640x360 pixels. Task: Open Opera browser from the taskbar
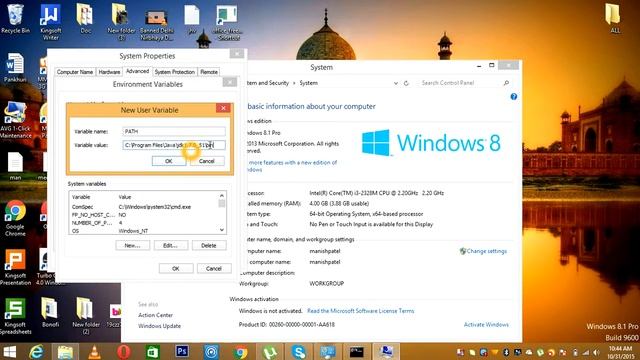[x=124, y=351]
